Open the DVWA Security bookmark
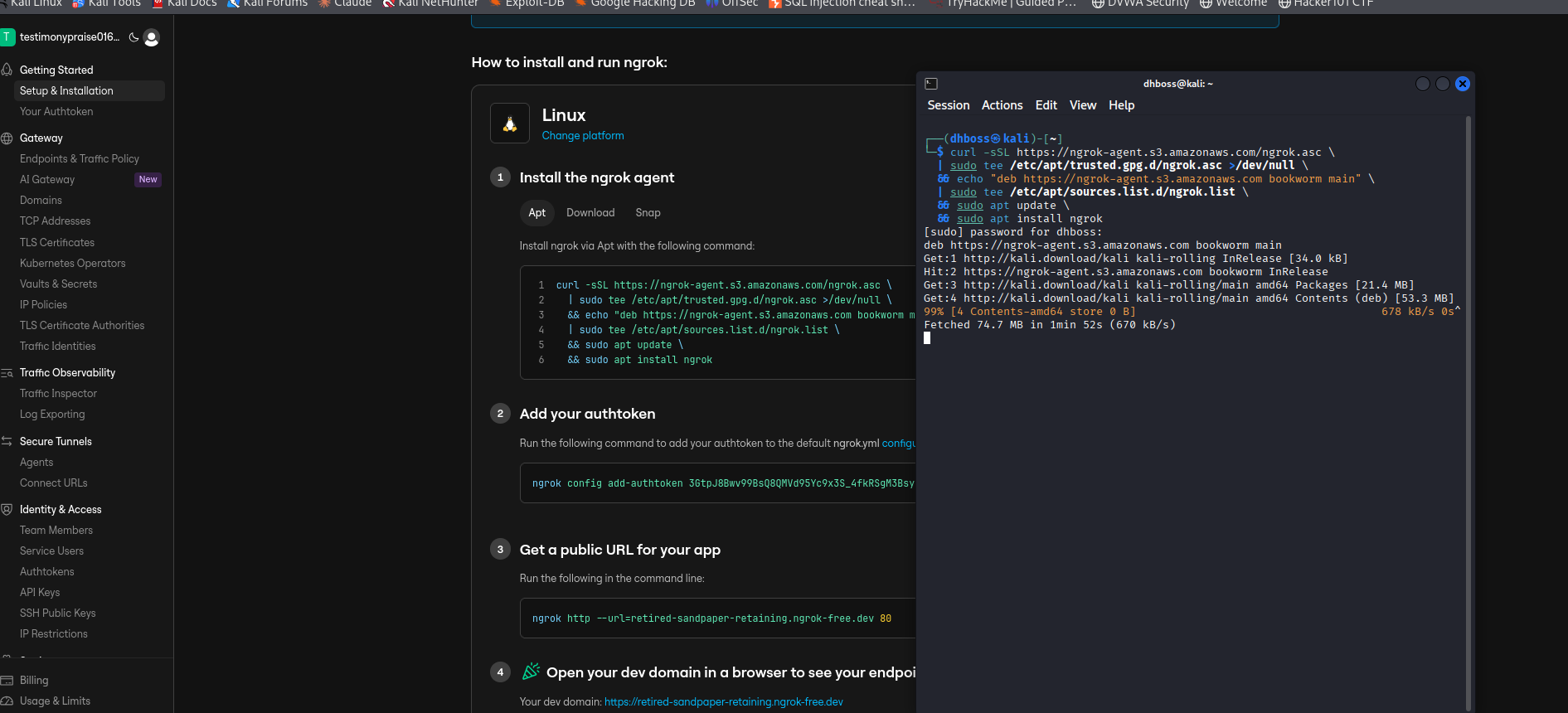 tap(1140, 3)
